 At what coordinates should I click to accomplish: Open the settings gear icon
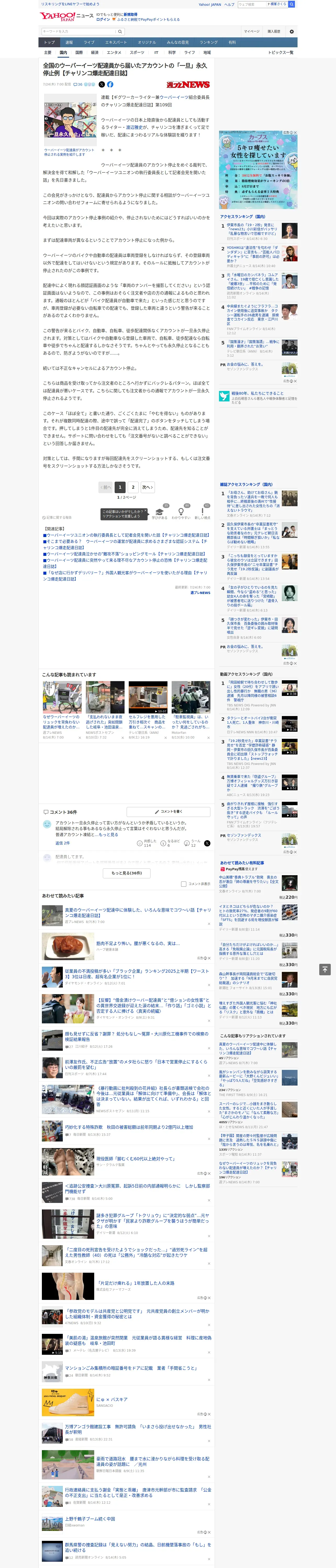[292, 32]
